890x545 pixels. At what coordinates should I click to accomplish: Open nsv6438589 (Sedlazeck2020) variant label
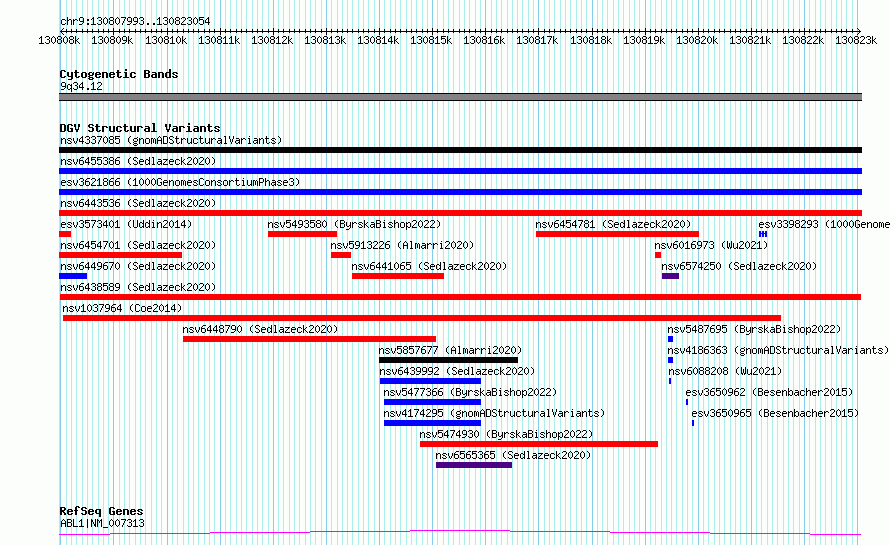click(x=138, y=287)
